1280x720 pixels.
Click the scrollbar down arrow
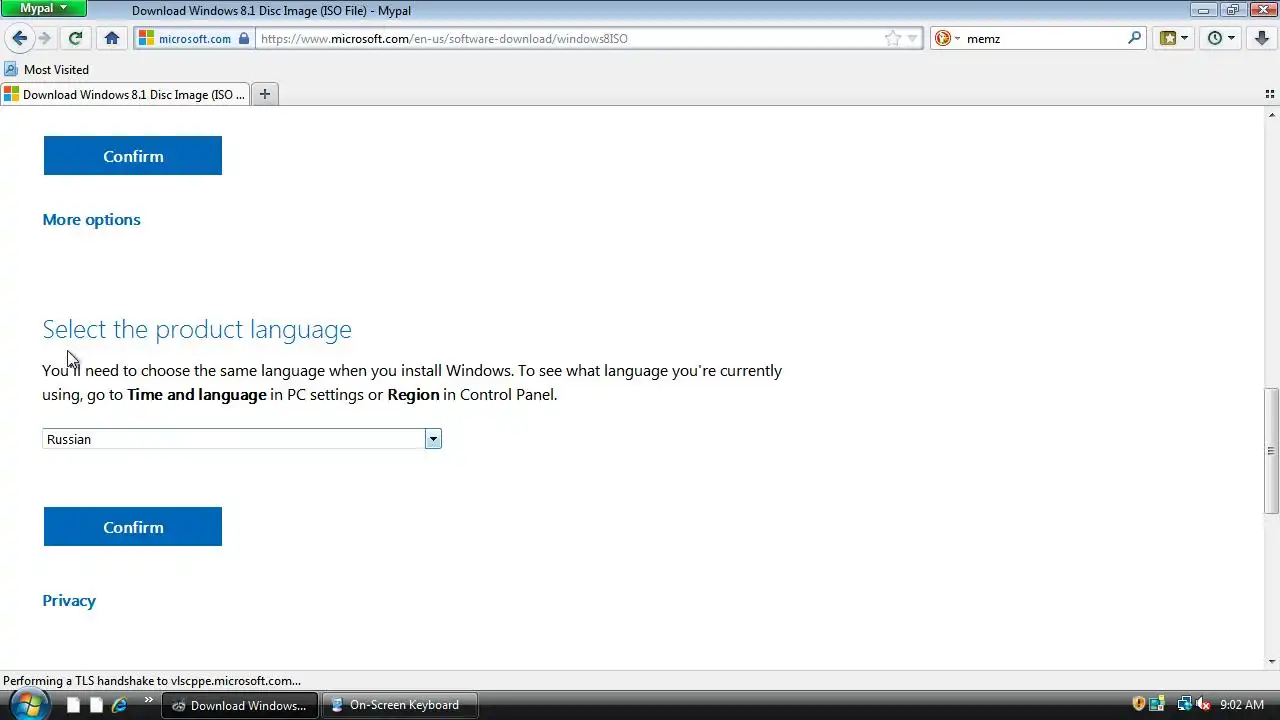coord(1272,661)
